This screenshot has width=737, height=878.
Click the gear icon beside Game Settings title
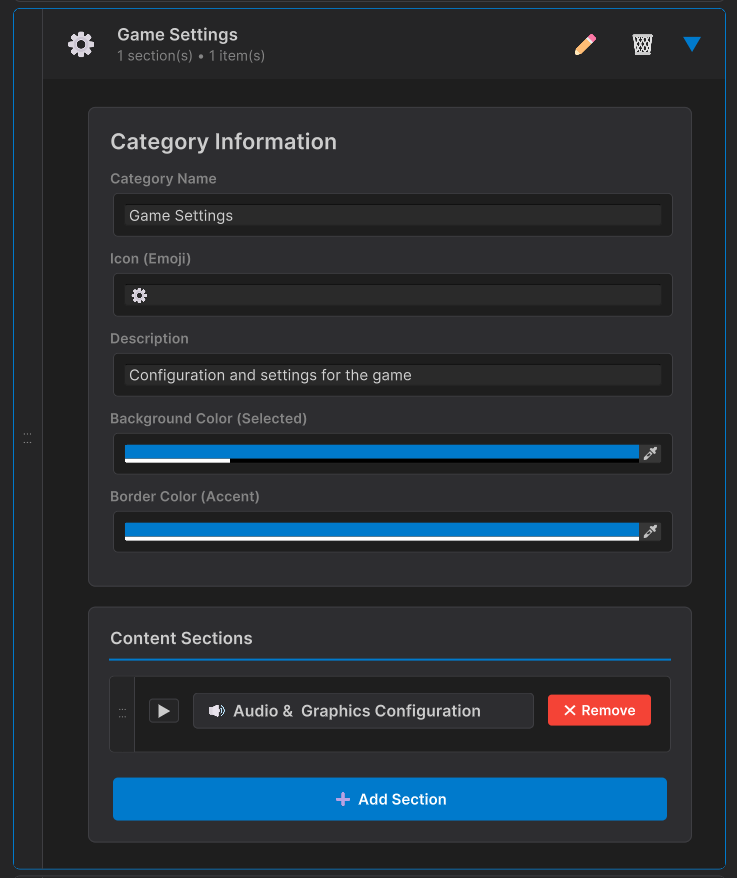pos(81,44)
